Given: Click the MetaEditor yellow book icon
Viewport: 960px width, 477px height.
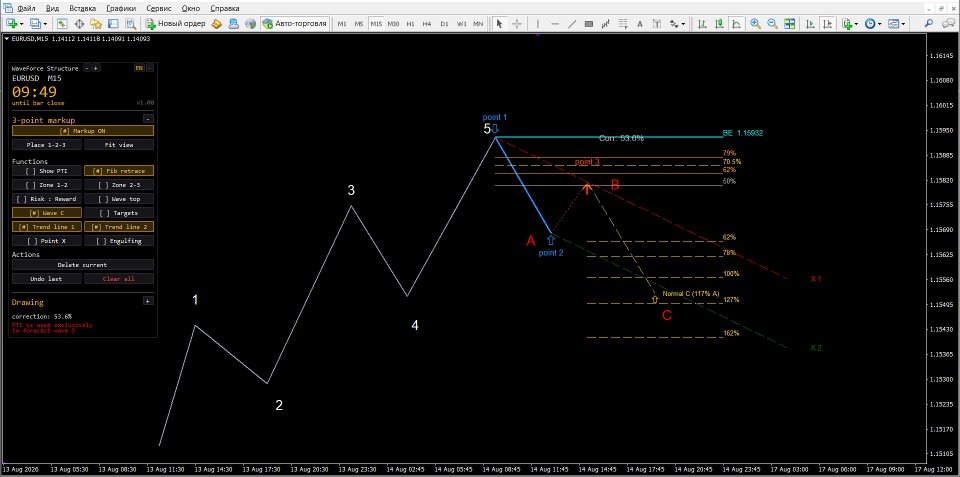Looking at the screenshot, I should (217, 23).
